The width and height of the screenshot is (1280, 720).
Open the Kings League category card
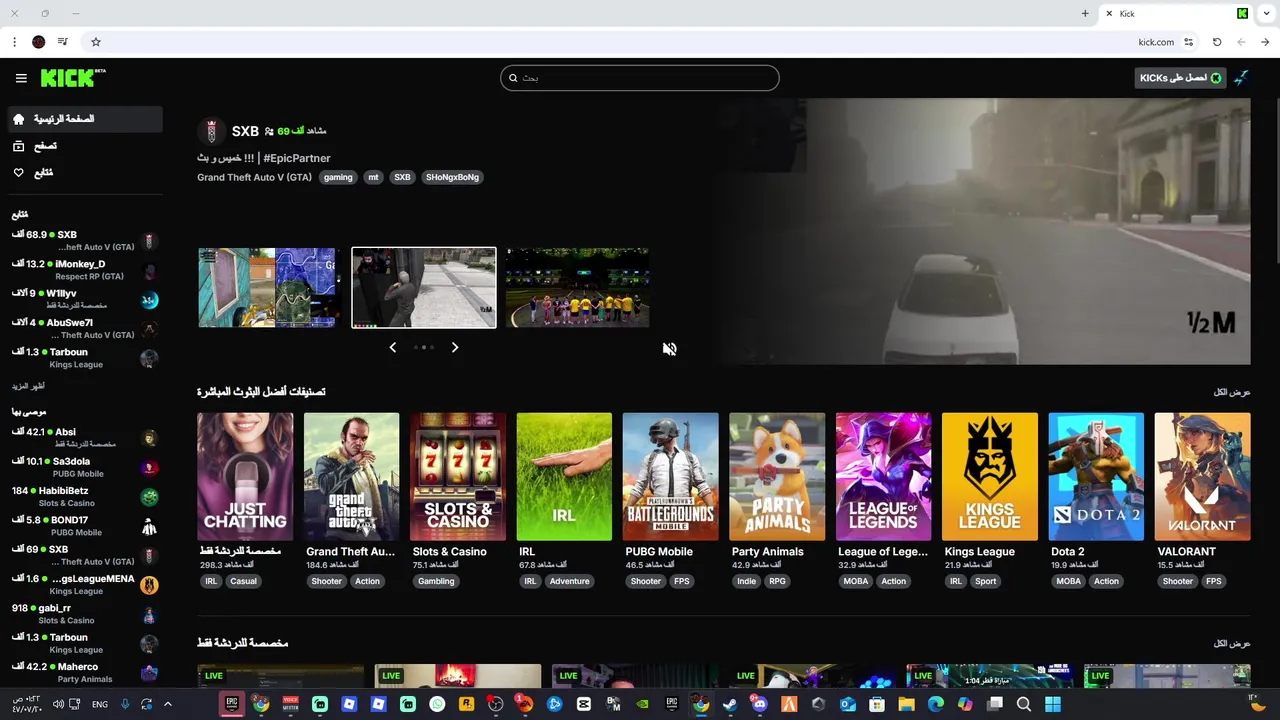point(990,477)
